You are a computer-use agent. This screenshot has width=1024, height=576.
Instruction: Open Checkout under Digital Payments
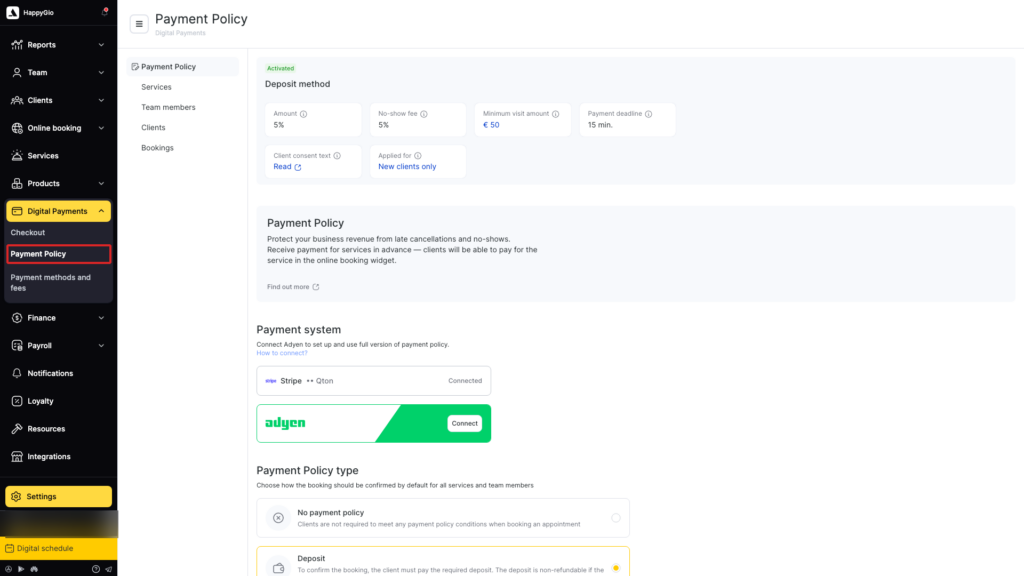tap(27, 232)
